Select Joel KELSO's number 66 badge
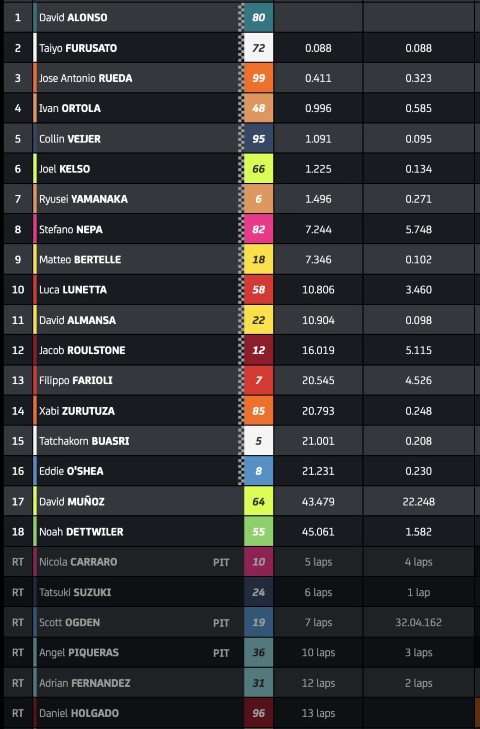Image resolution: width=480 pixels, height=729 pixels. point(259,169)
